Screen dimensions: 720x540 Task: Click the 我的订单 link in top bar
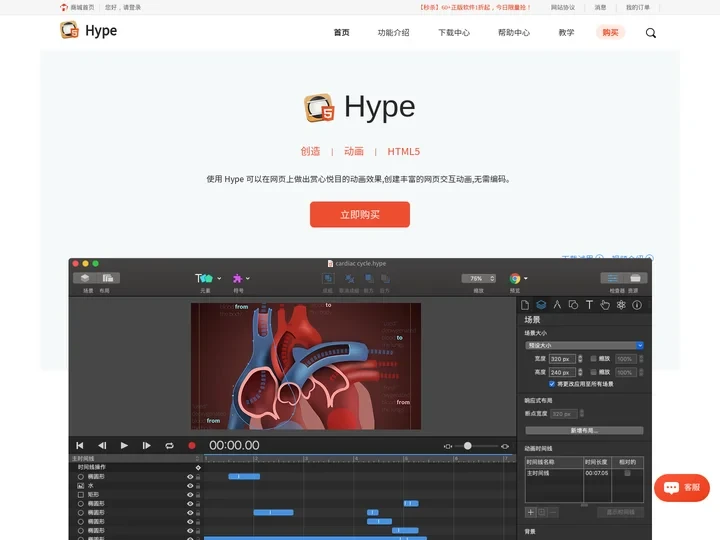(x=637, y=7)
